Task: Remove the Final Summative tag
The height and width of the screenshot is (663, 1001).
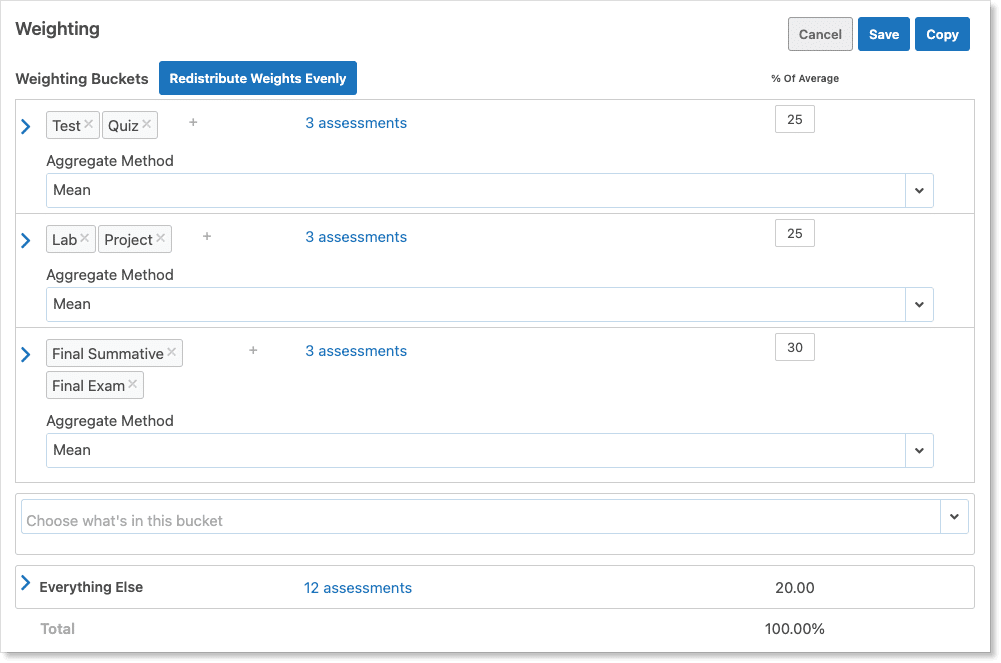Action: point(172,353)
